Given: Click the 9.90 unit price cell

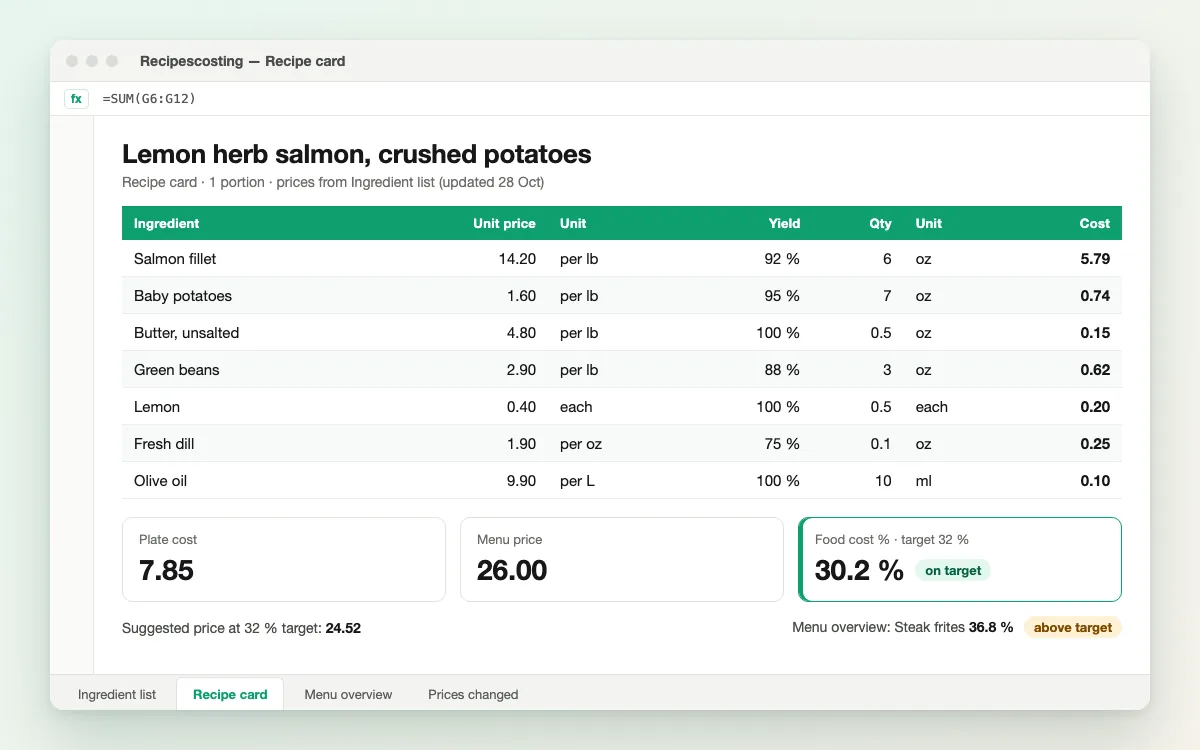Looking at the screenshot, I should (521, 481).
